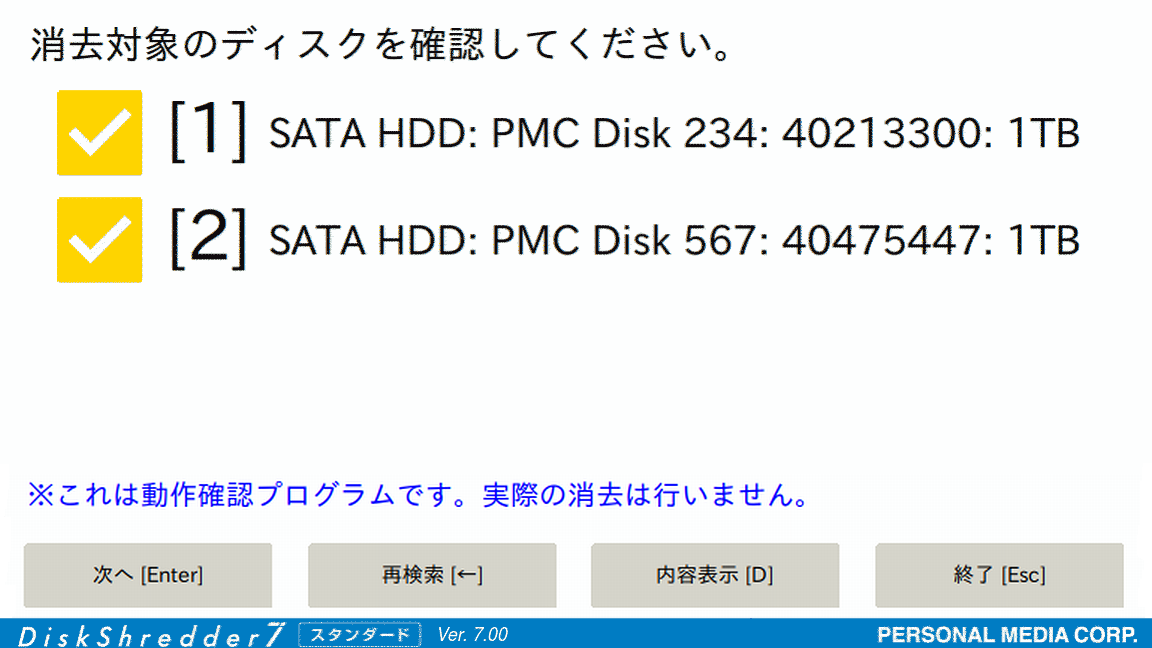The width and height of the screenshot is (1152, 648).
Task: Click the 1TB capacity of disk 2
Action: point(1044,241)
